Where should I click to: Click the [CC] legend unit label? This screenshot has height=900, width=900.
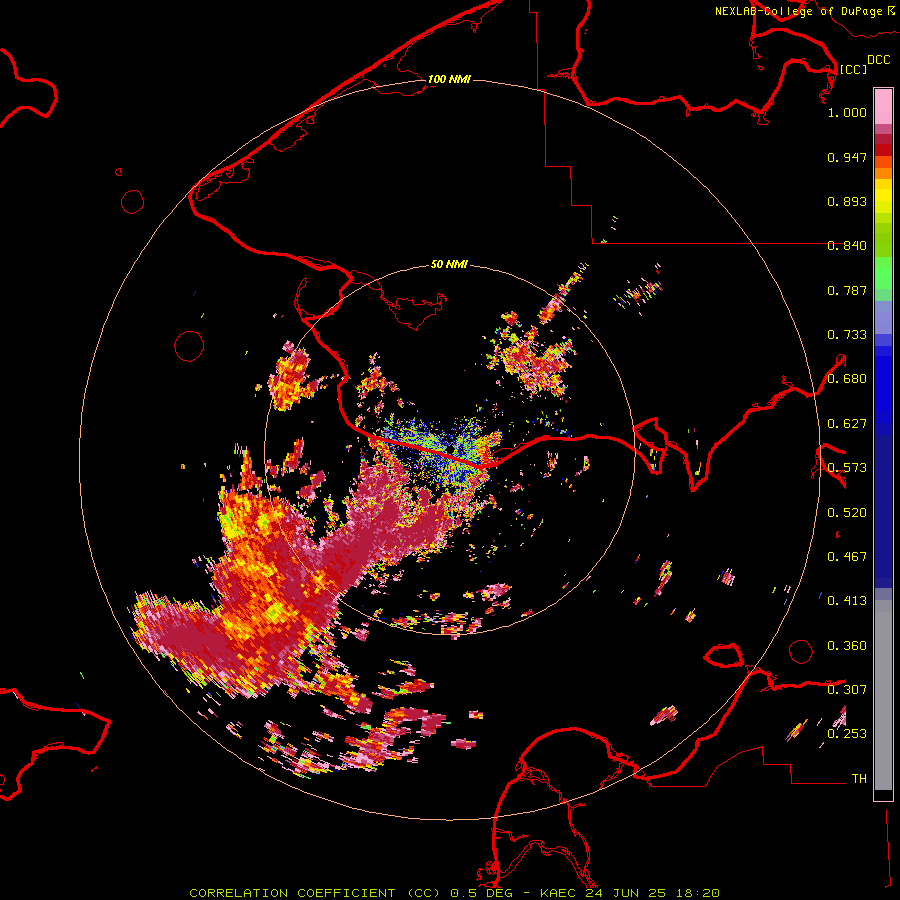853,69
